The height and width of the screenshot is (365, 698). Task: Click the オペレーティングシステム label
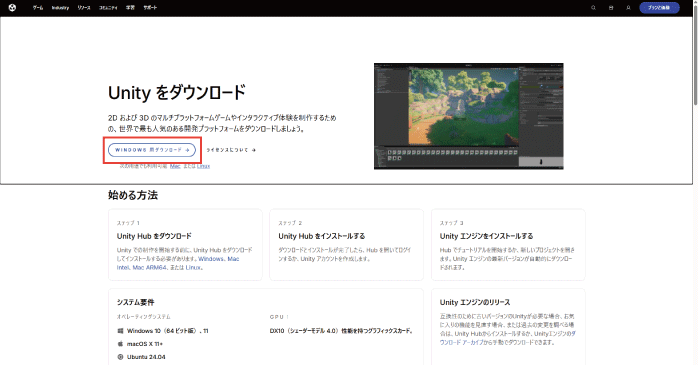143,316
